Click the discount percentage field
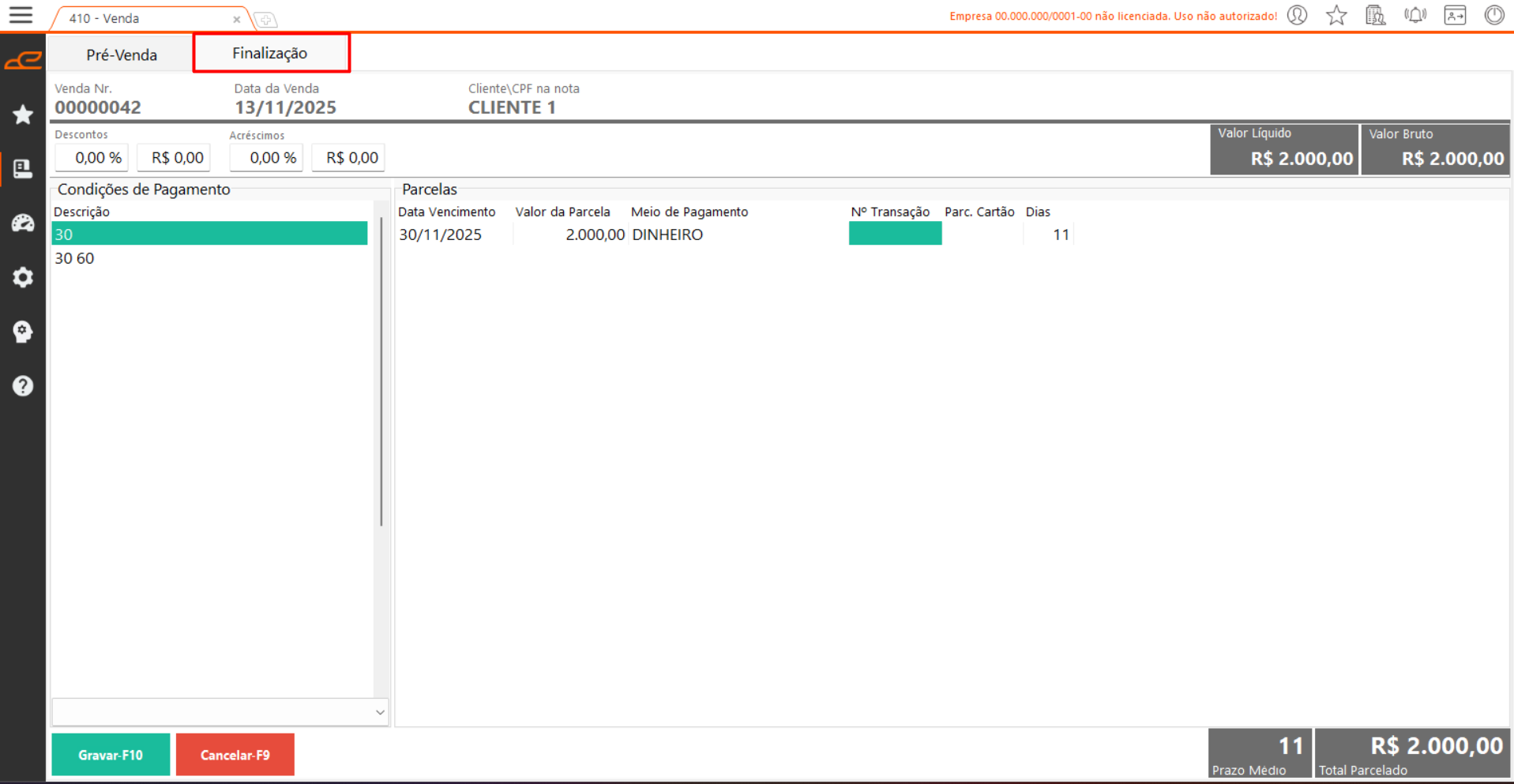The image size is (1514, 784). tap(92, 158)
